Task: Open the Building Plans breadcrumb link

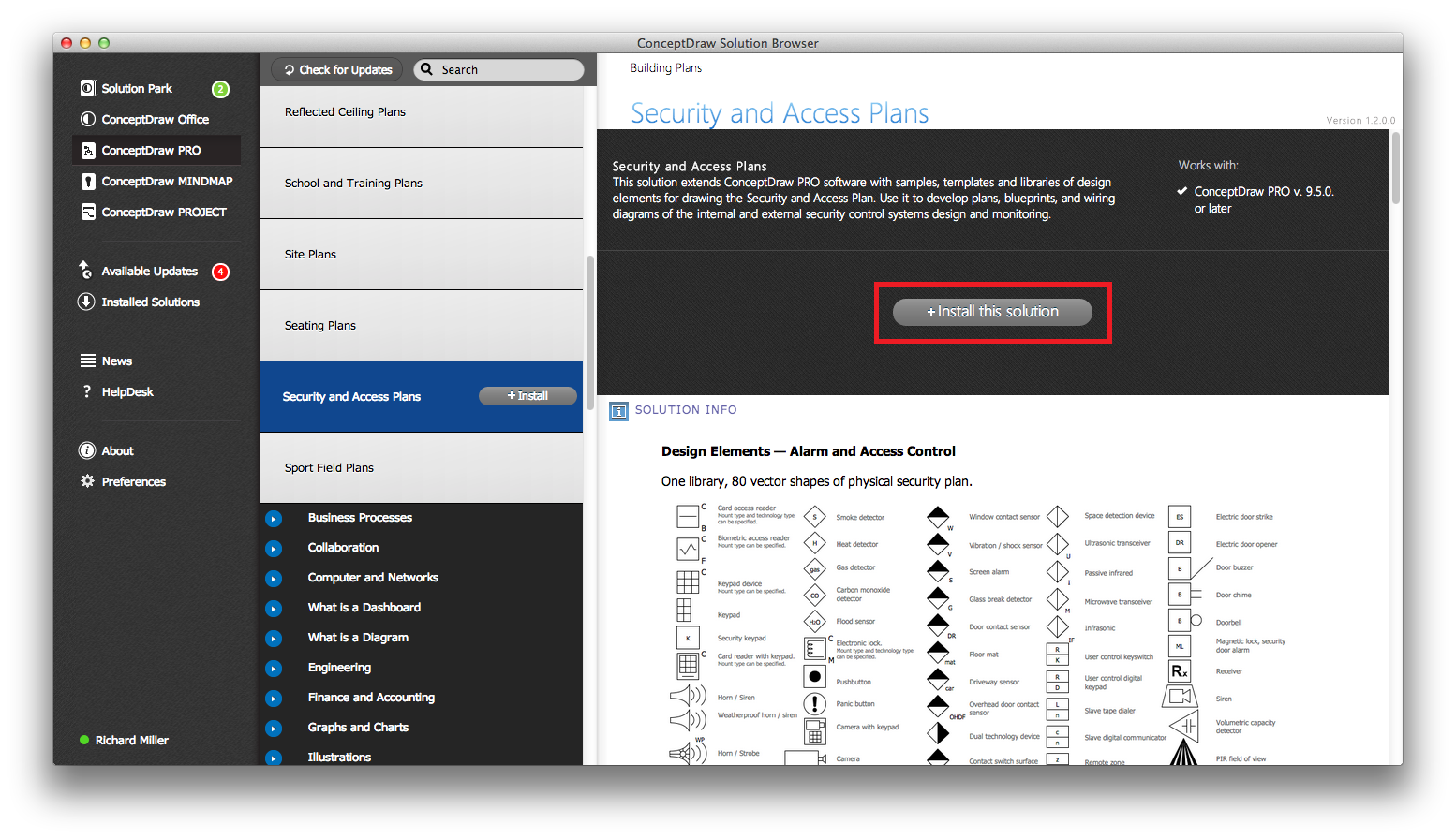Action: coord(666,67)
